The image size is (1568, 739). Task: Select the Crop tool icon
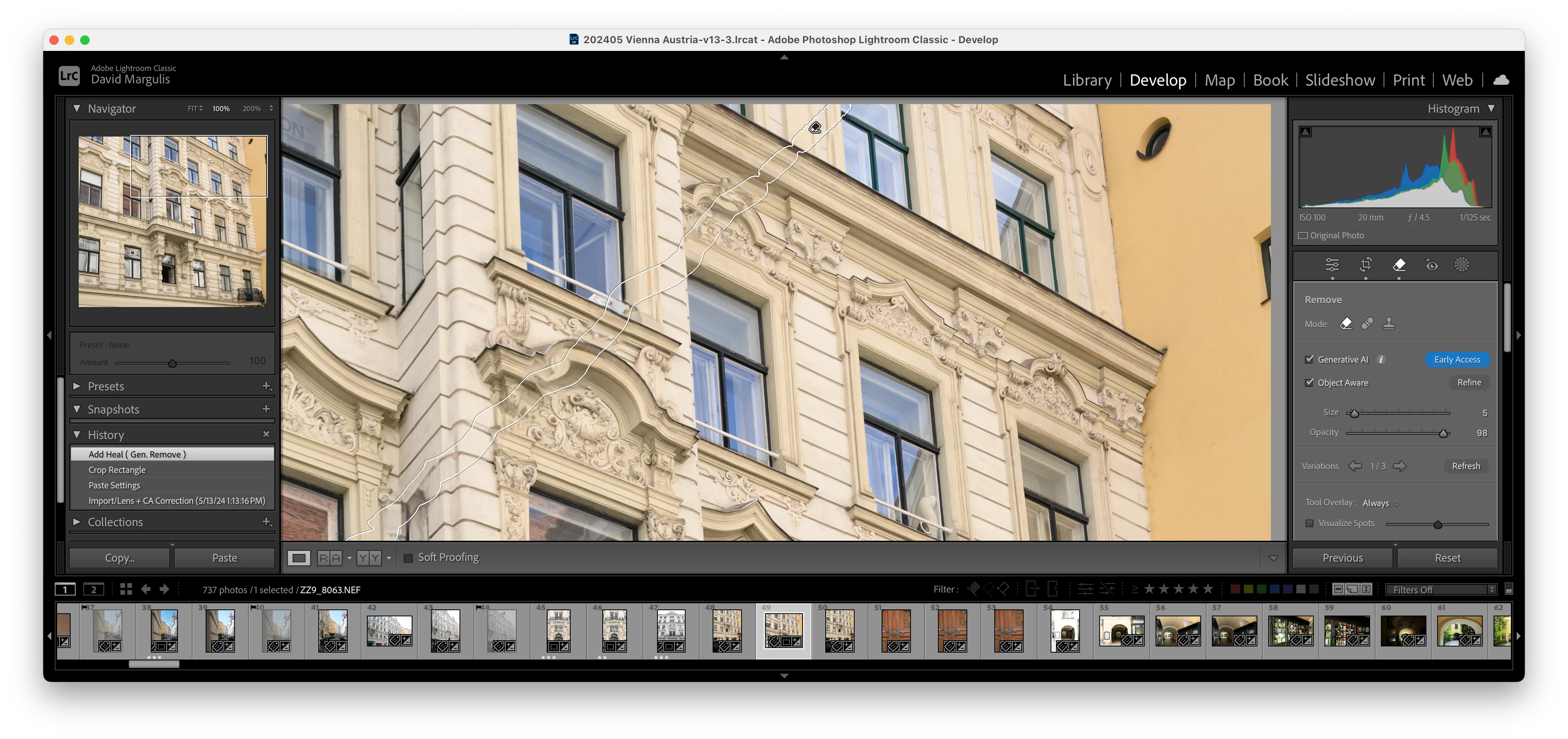[x=1365, y=265]
